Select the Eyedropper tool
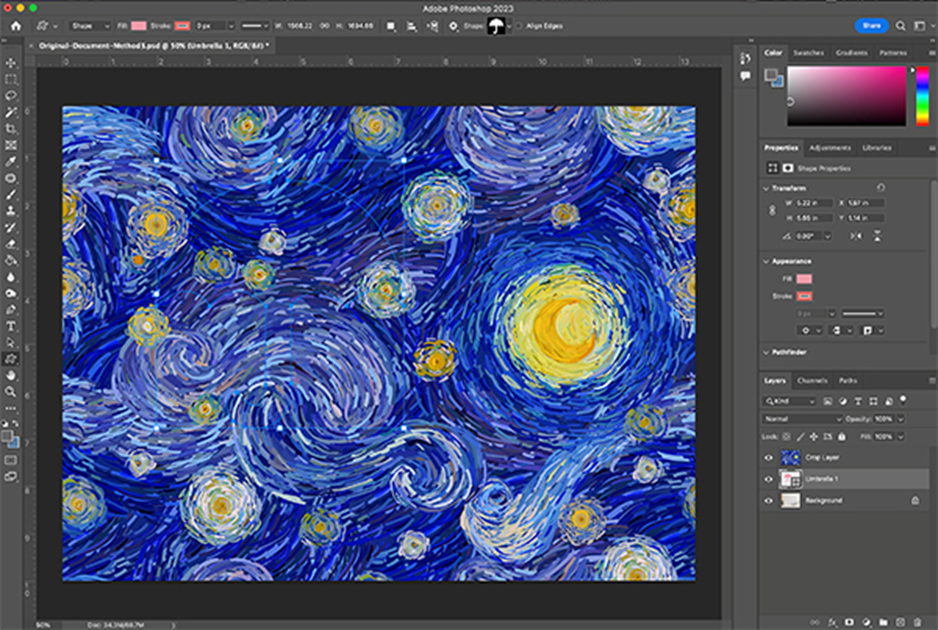 pos(11,162)
